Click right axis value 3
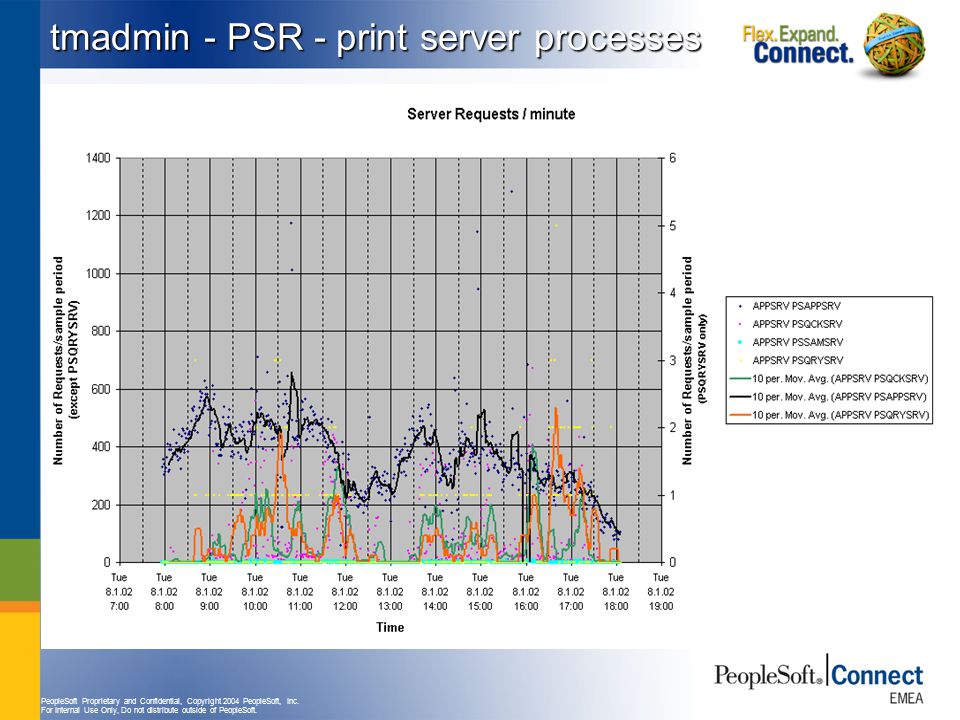 point(672,361)
